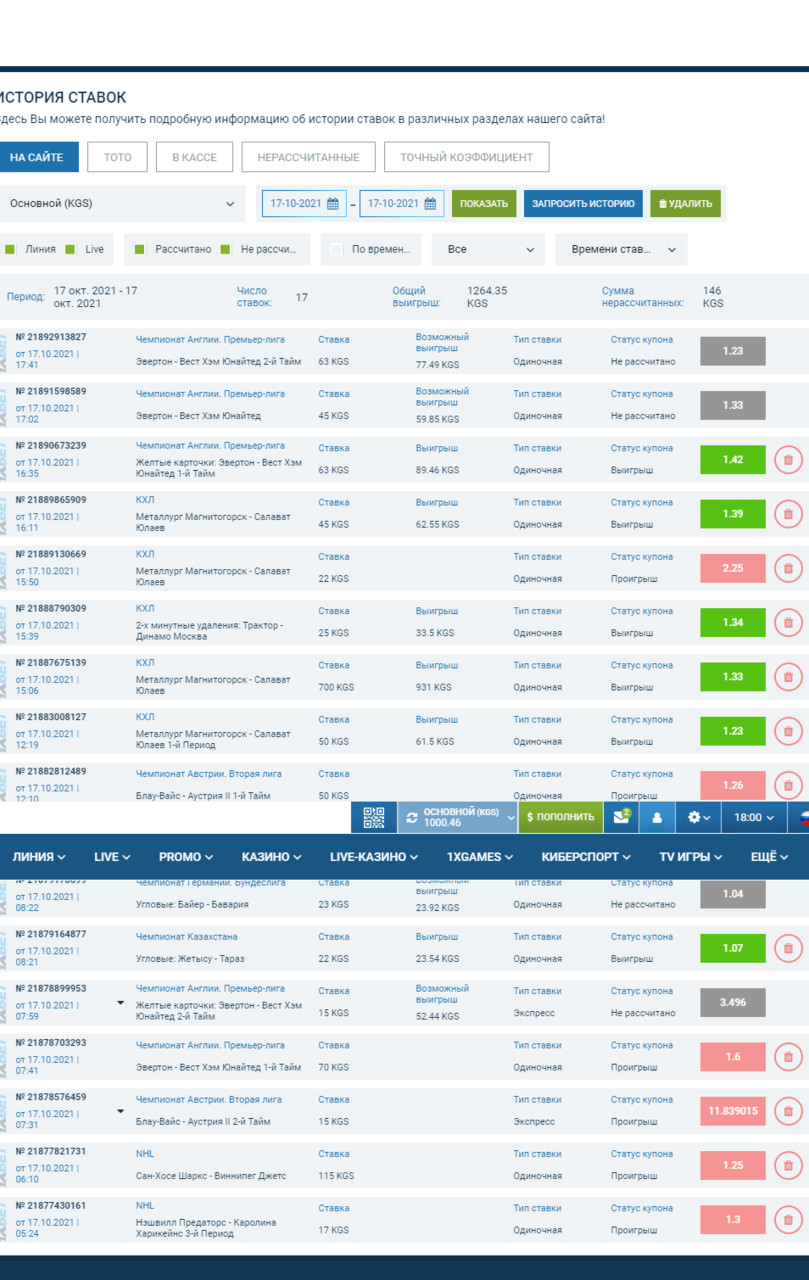Viewport: 809px width, 1280px height.
Task: Click the УДАЛИТЬ button
Action: [685, 204]
